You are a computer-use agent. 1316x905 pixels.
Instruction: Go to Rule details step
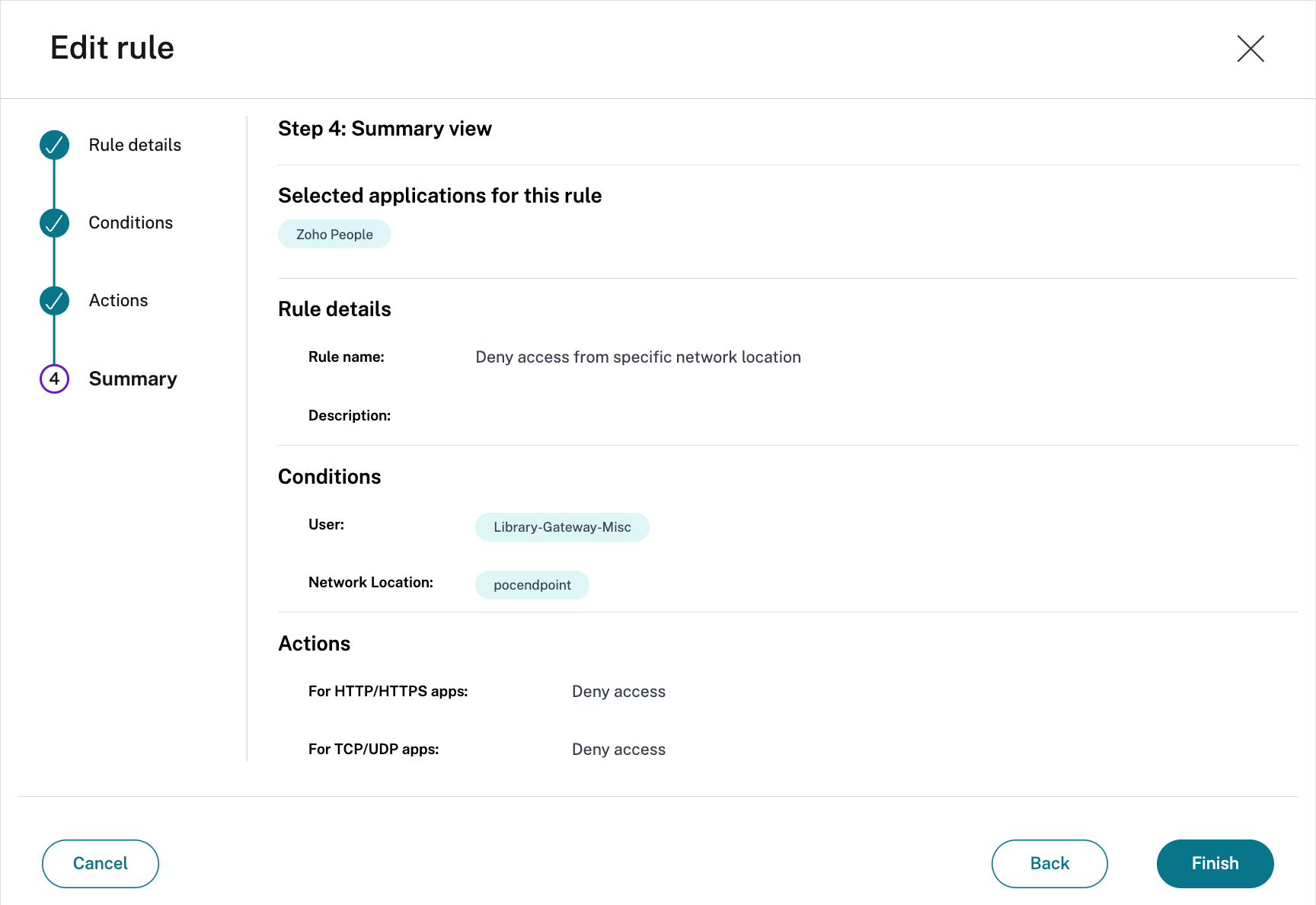pyautogui.click(x=135, y=145)
